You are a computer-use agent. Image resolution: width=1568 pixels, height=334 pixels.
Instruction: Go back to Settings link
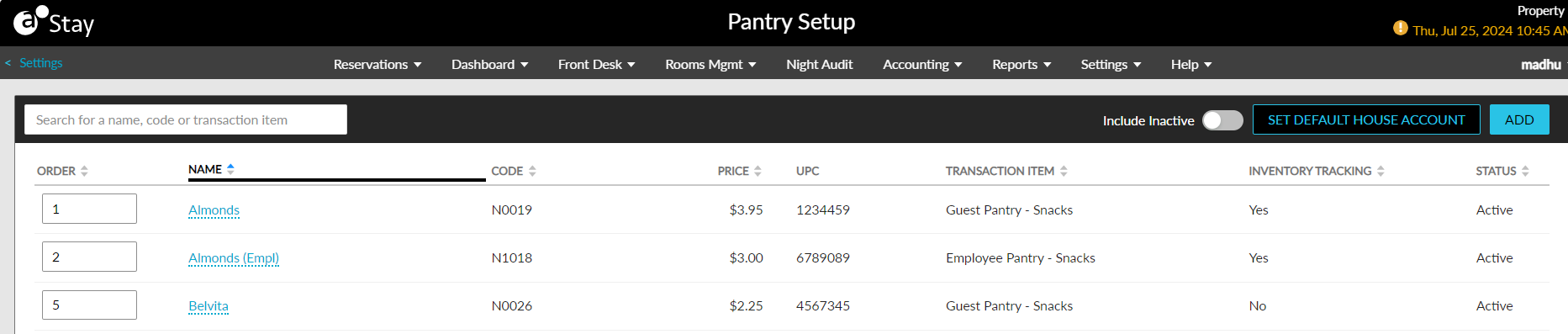pos(34,63)
